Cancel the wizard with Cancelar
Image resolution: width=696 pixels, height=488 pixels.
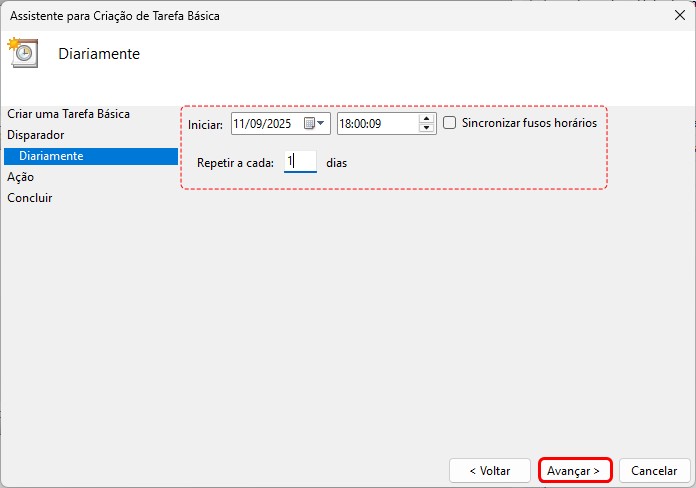[x=655, y=470]
